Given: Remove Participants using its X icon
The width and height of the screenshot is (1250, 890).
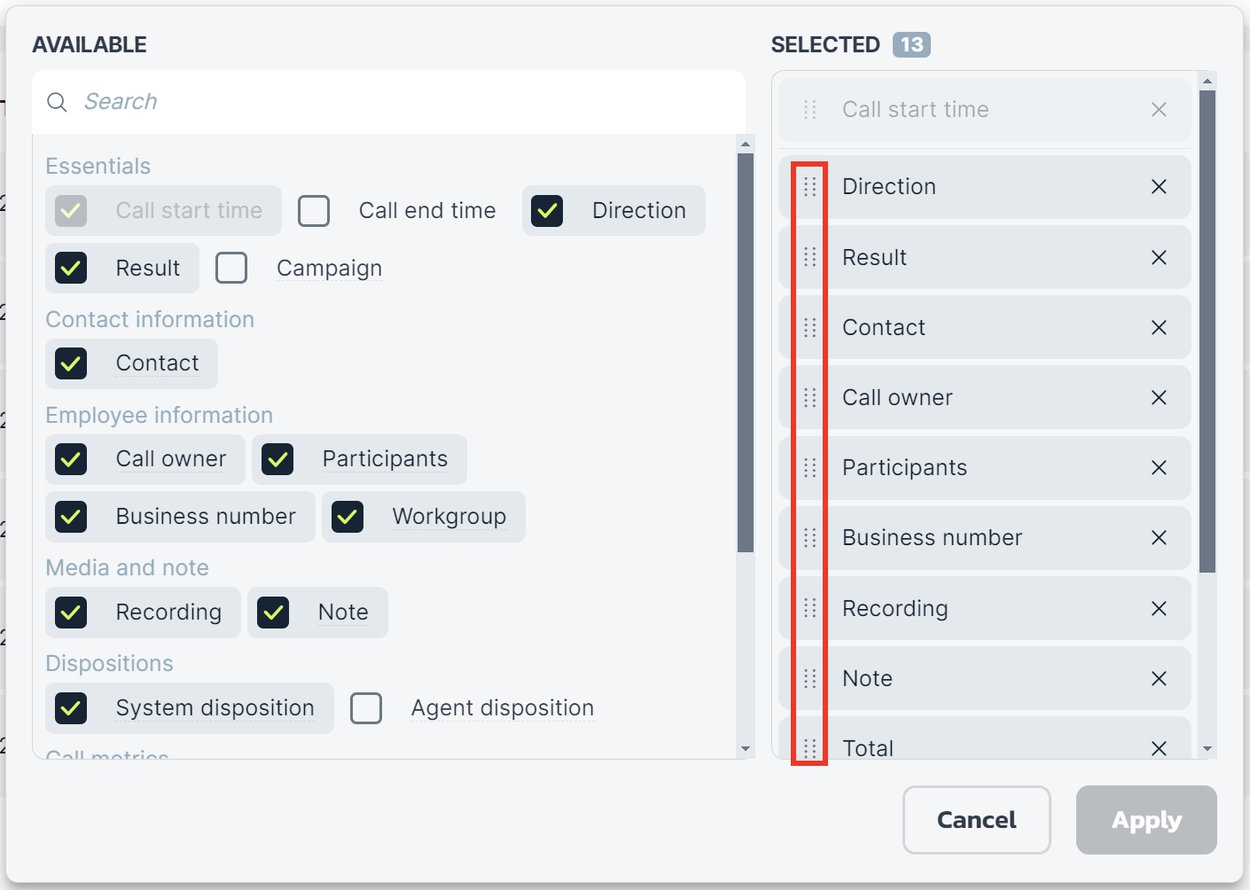Looking at the screenshot, I should tap(1159, 467).
